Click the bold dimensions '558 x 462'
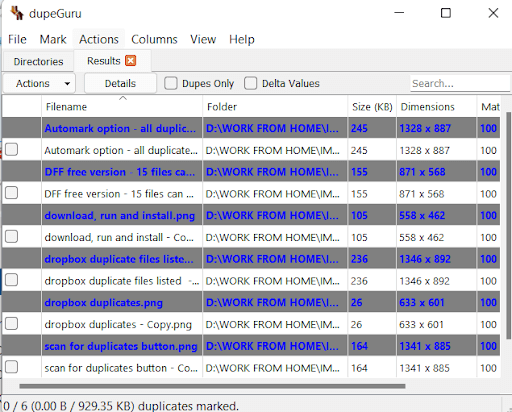Image resolution: width=512 pixels, height=412 pixels. (422, 216)
